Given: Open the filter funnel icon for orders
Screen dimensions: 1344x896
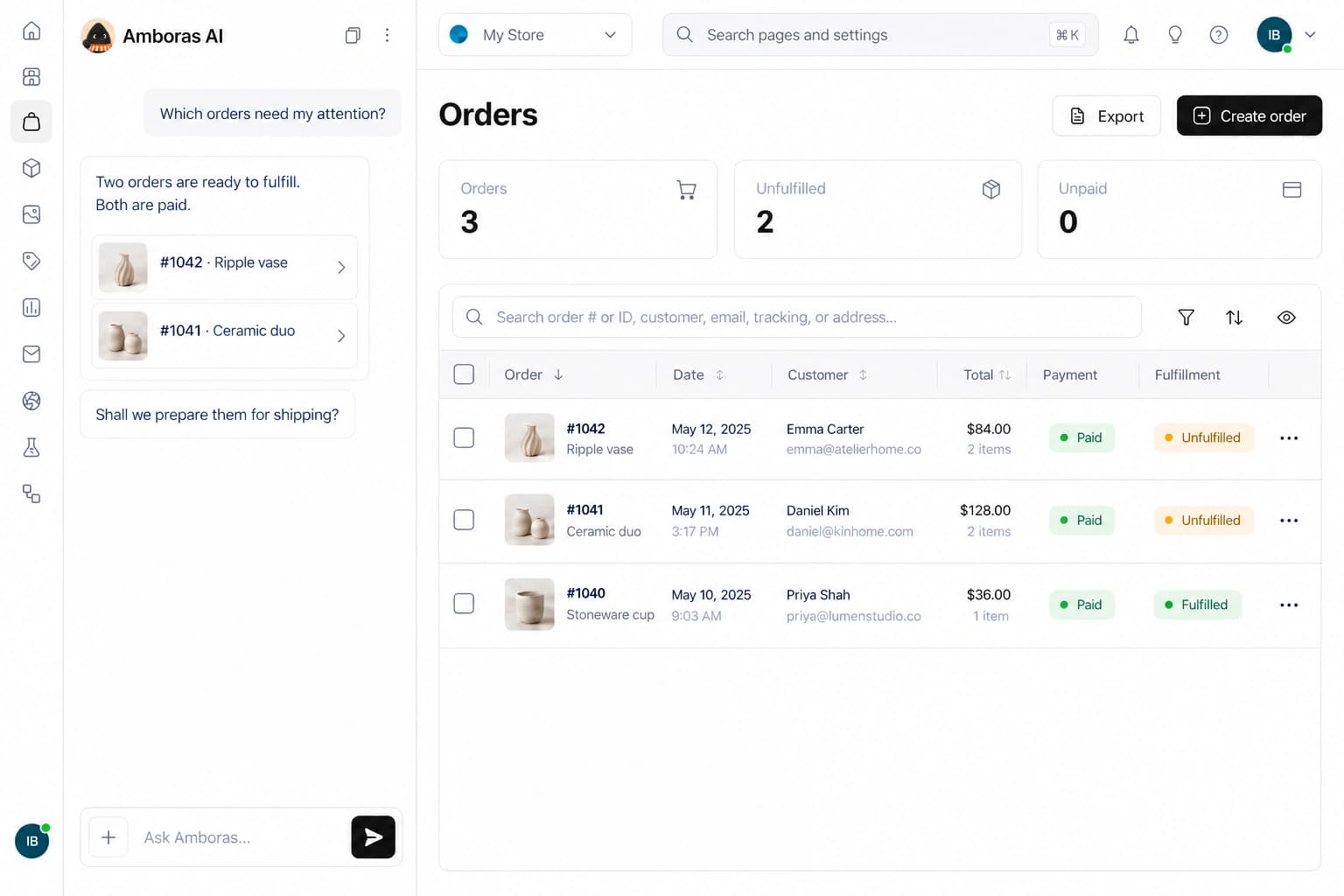Looking at the screenshot, I should [x=1186, y=318].
